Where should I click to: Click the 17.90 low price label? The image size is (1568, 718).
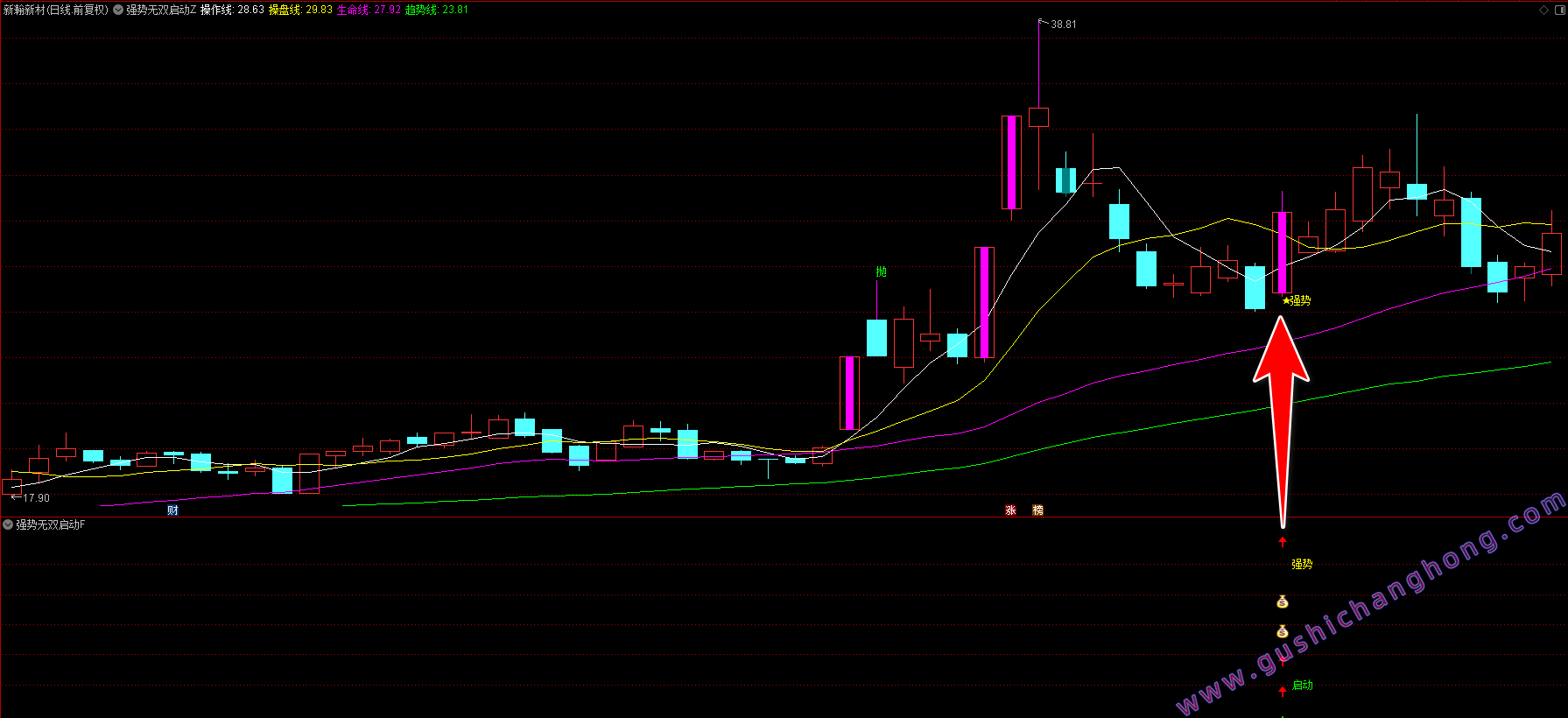point(37,498)
